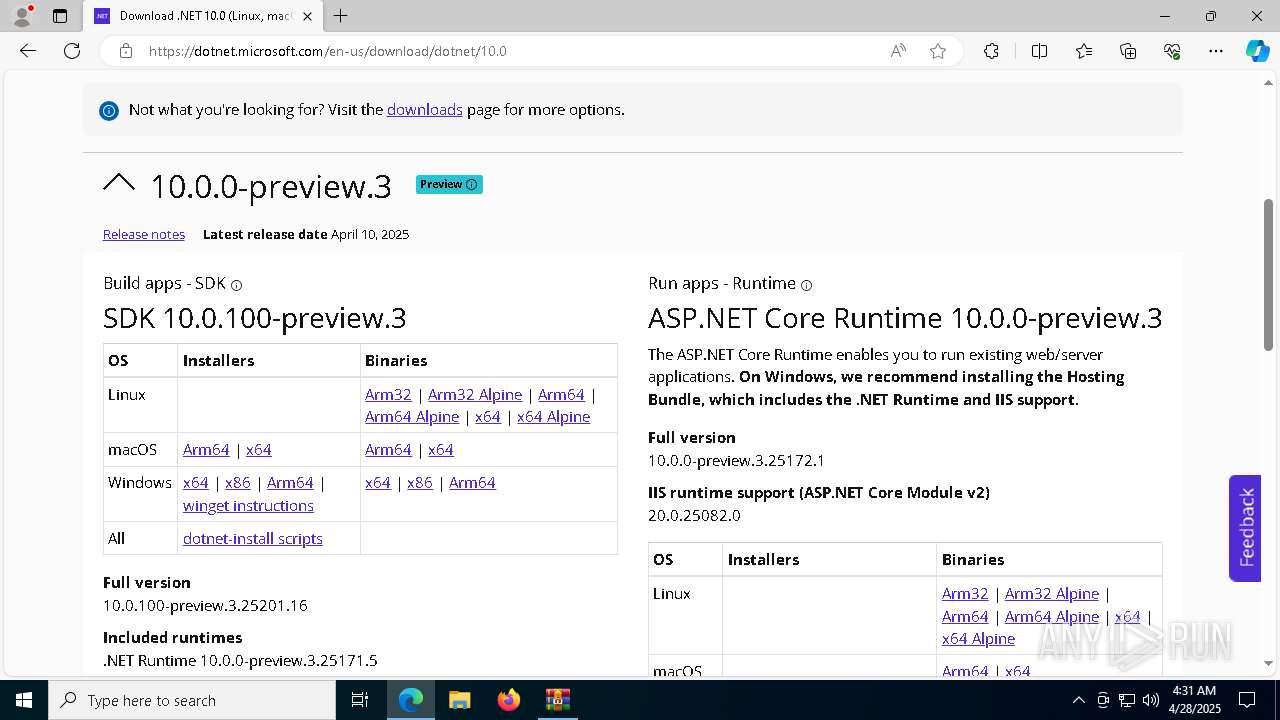Download SDK Linux Arm64 binary
The image size is (1280, 720).
561,394
